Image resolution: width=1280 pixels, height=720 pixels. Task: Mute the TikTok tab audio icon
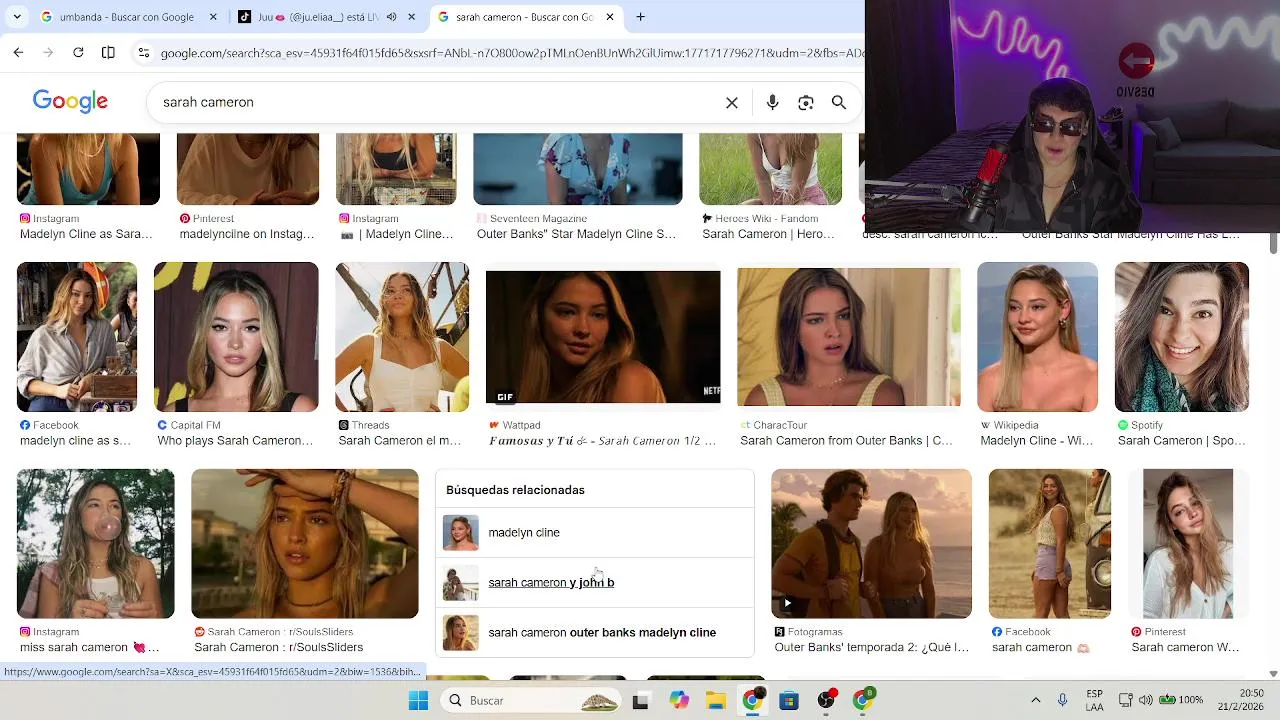391,17
